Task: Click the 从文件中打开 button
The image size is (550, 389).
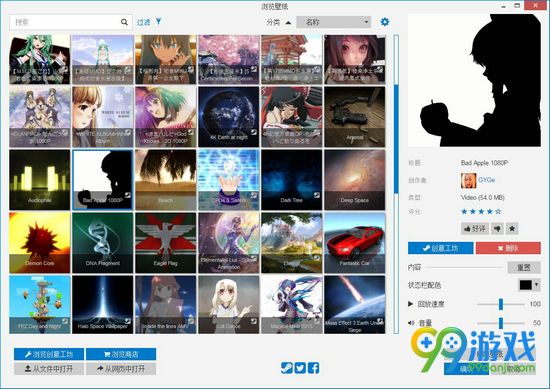Action: pyautogui.click(x=49, y=369)
